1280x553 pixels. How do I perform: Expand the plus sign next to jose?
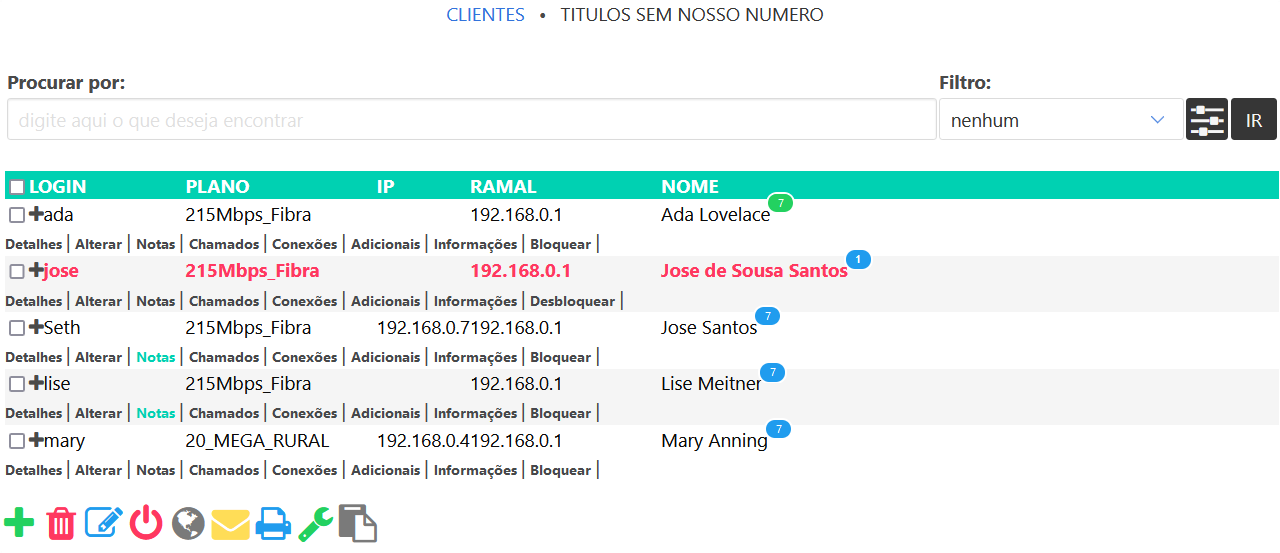[36, 270]
